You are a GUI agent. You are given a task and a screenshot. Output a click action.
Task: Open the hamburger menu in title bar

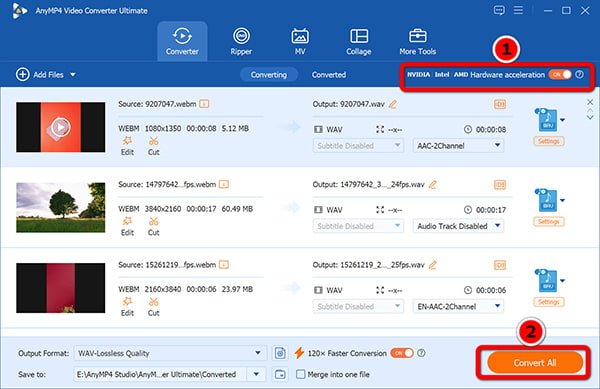tap(518, 10)
